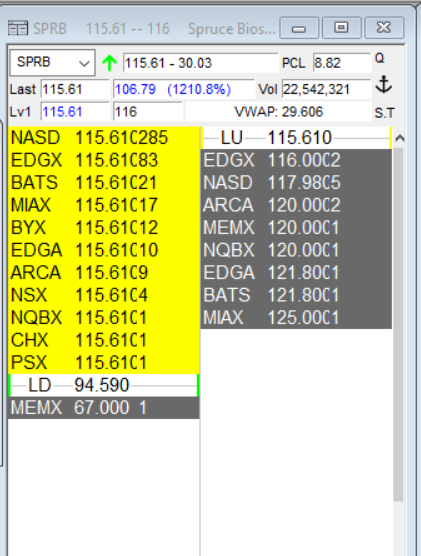Select the NQBX ask row 120.00
This screenshot has height=556, width=421.
297,250
